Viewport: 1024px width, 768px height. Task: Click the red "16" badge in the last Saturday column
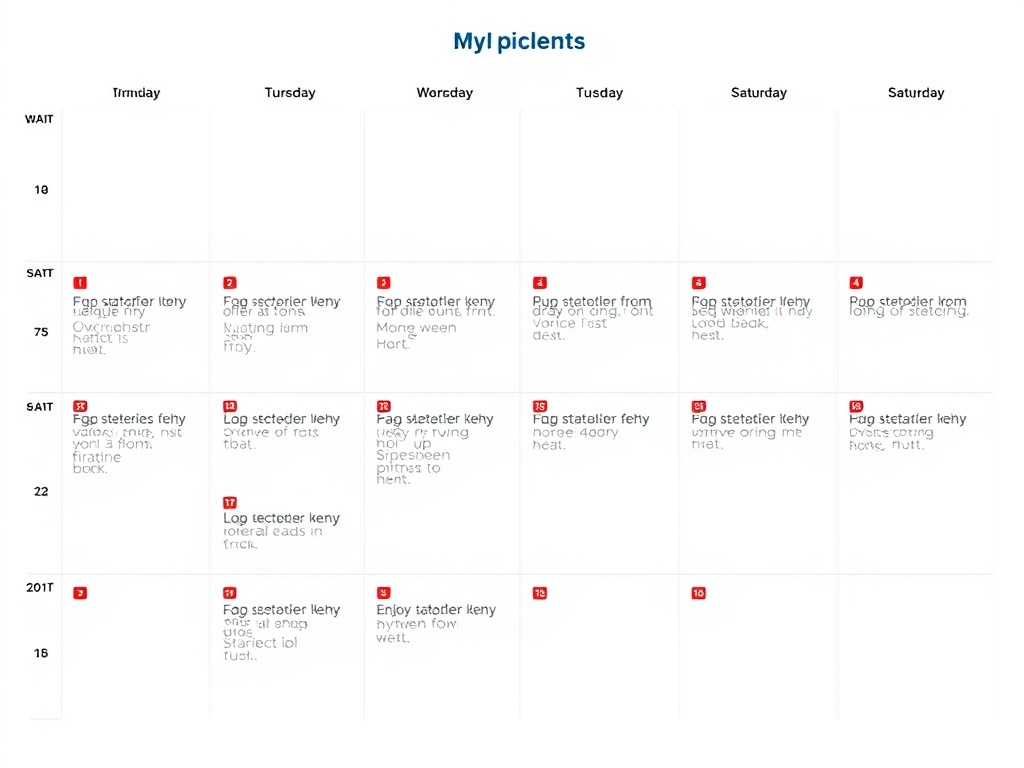855,407
